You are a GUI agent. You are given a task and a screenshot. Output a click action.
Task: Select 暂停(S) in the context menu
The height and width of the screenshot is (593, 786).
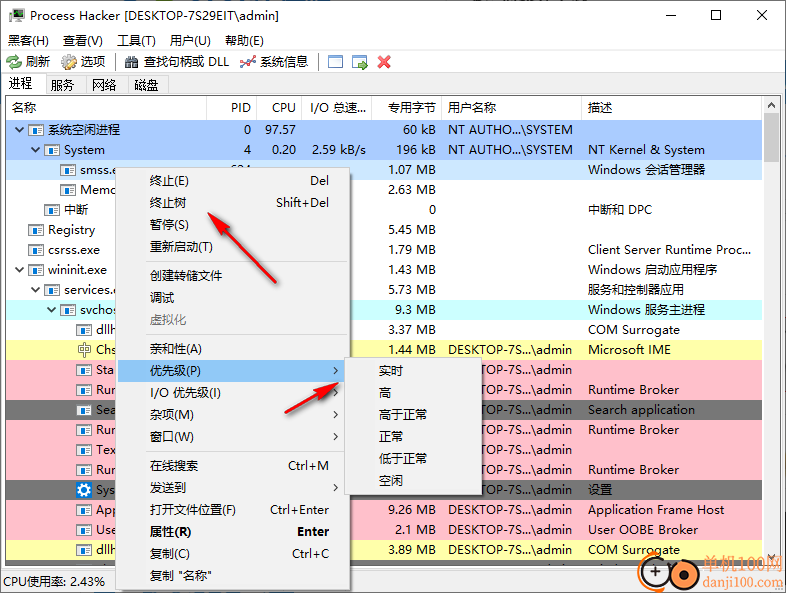pos(233,225)
